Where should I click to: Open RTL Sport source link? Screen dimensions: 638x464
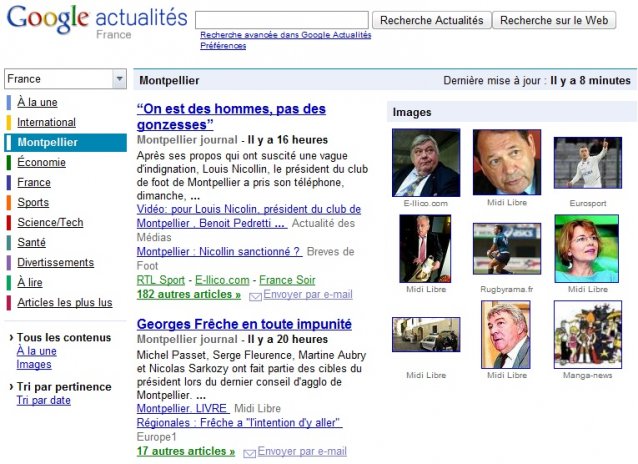(161, 280)
